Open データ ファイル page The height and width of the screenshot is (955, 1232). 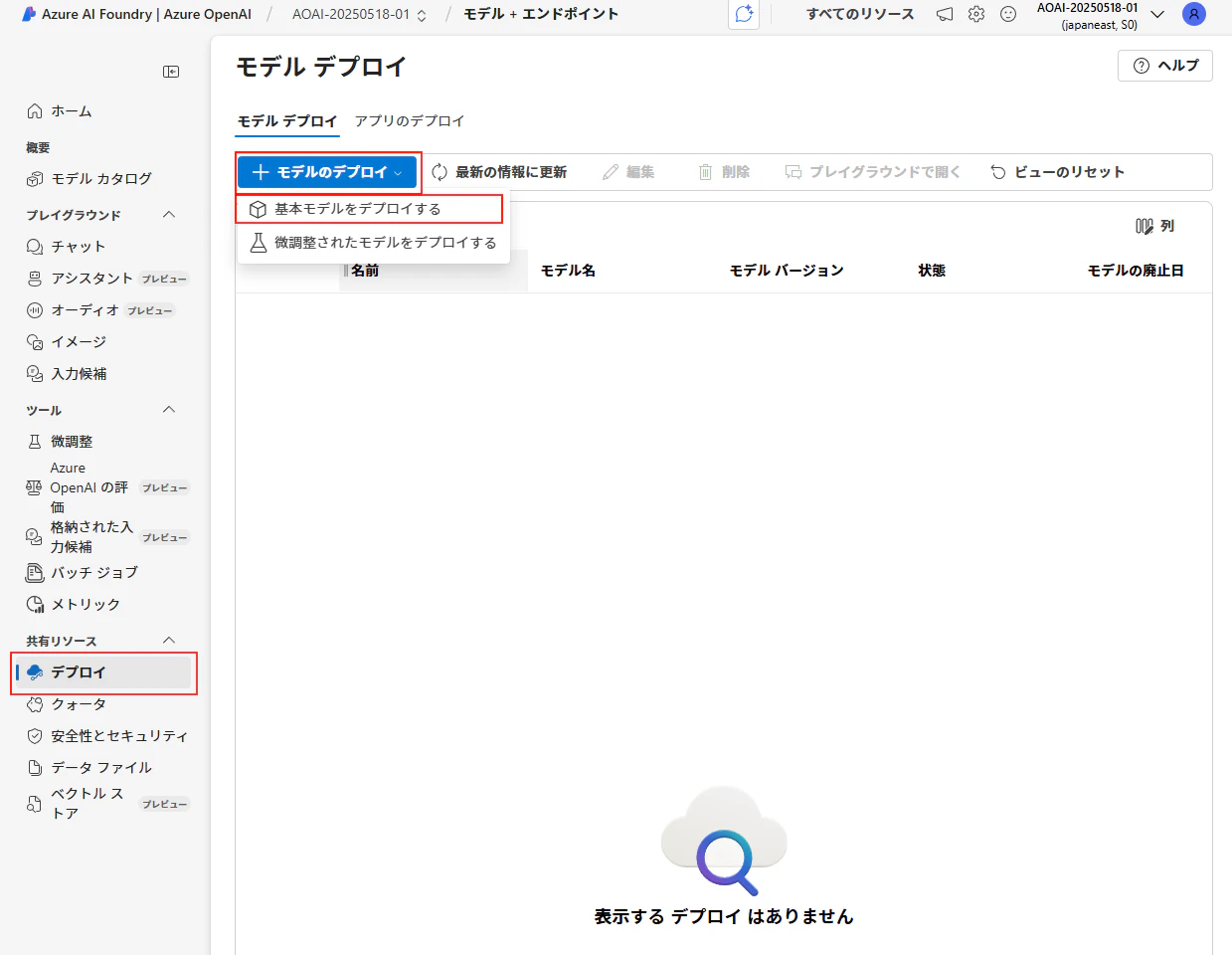click(x=103, y=767)
